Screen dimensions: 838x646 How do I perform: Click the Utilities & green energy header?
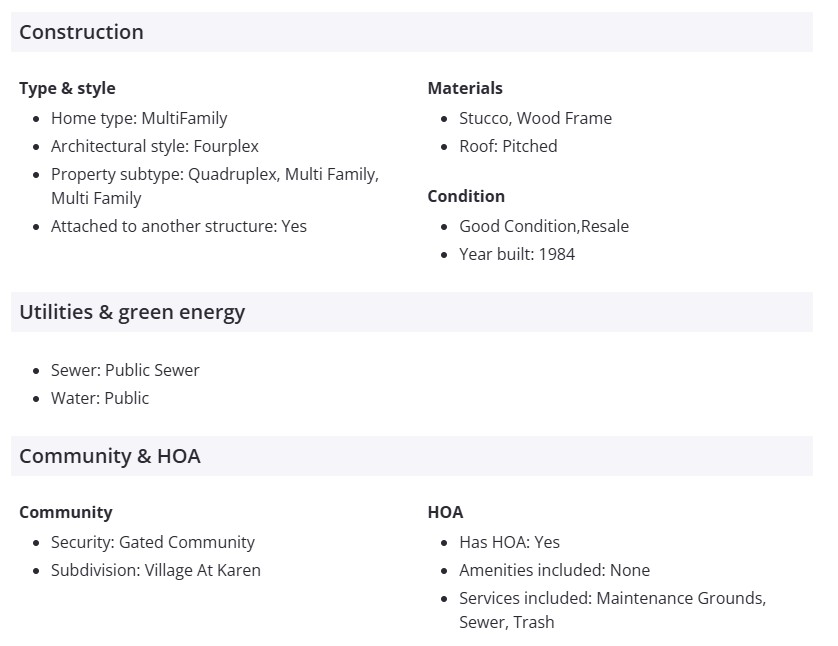(x=132, y=312)
